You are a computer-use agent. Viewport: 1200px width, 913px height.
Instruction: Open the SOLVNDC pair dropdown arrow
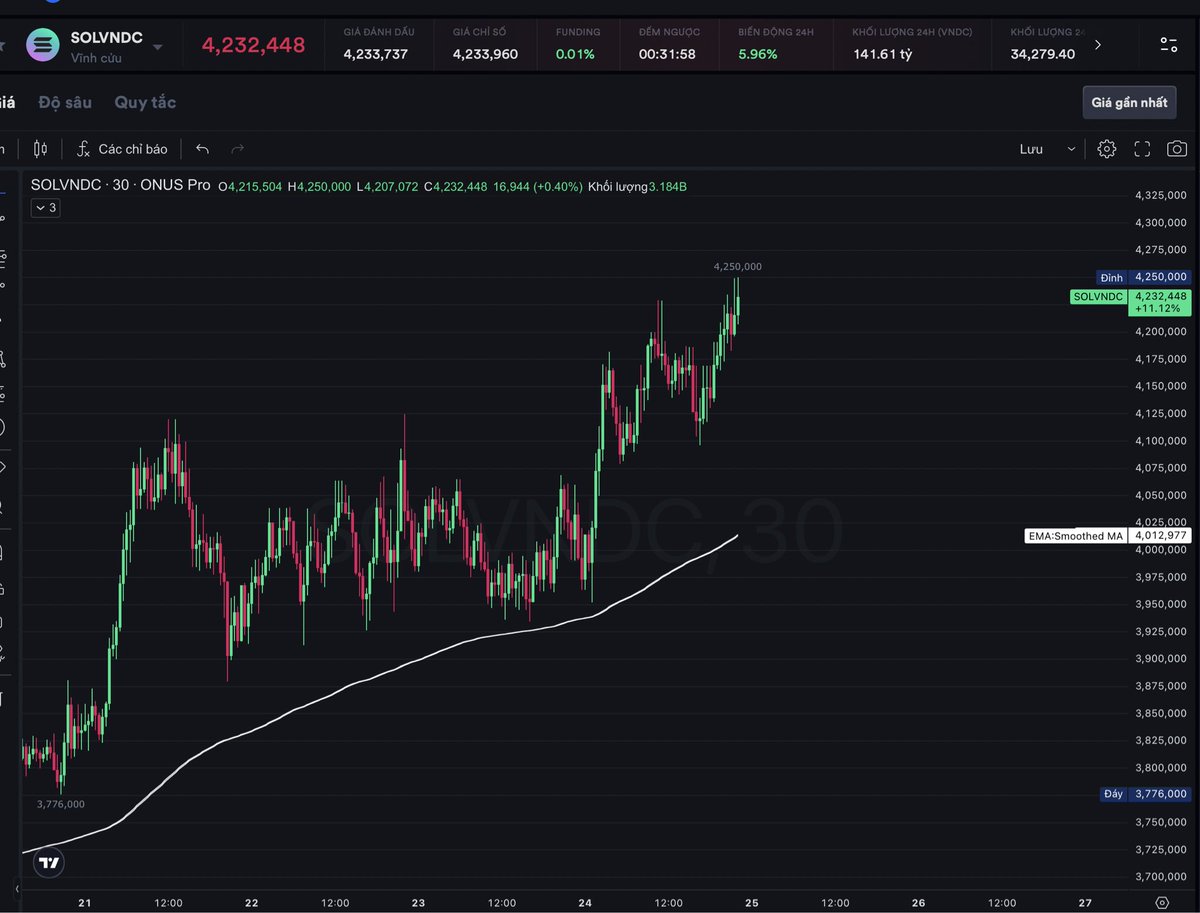[x=157, y=46]
